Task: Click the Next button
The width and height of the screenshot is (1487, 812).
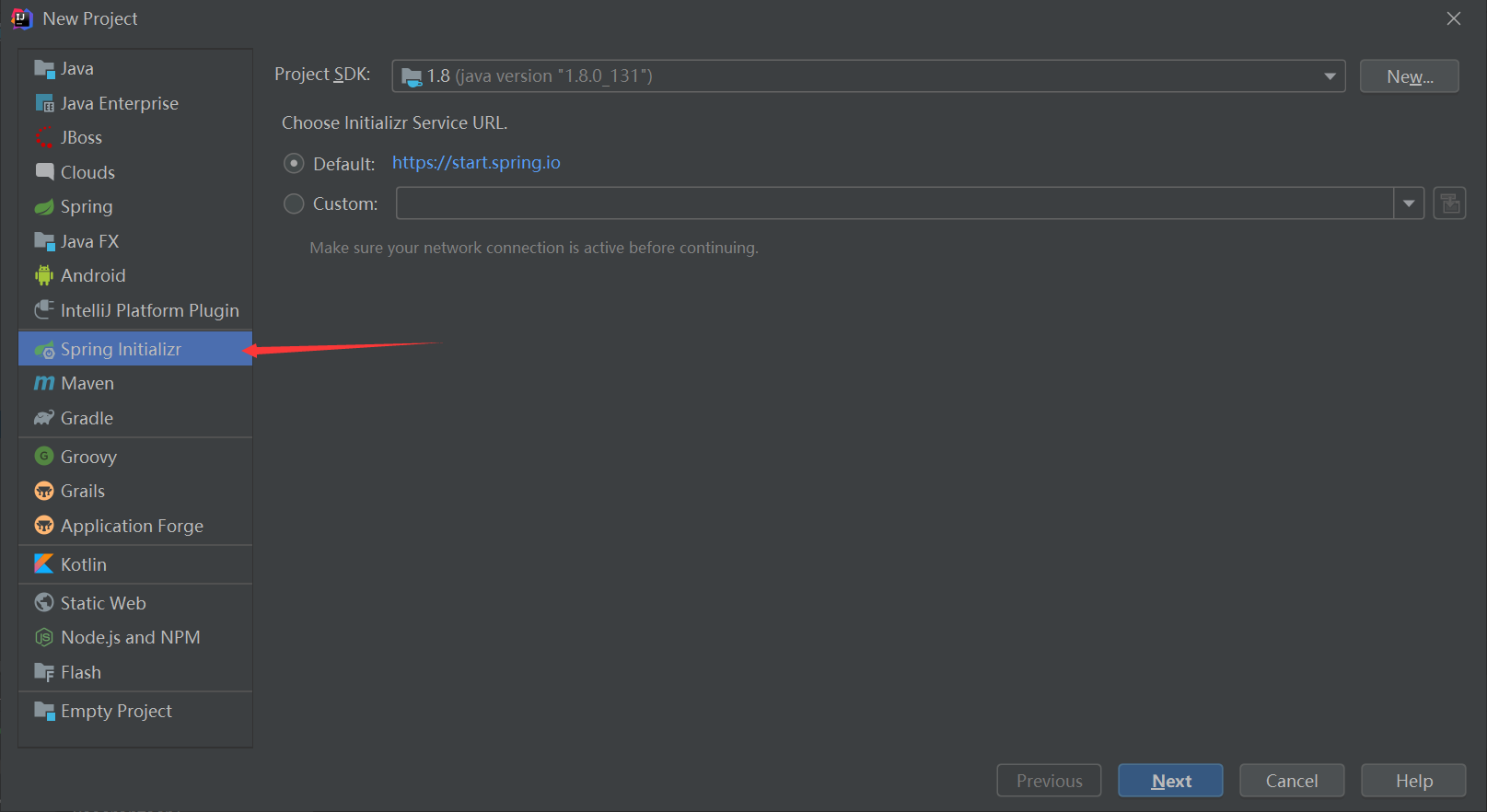Action: [1170, 781]
